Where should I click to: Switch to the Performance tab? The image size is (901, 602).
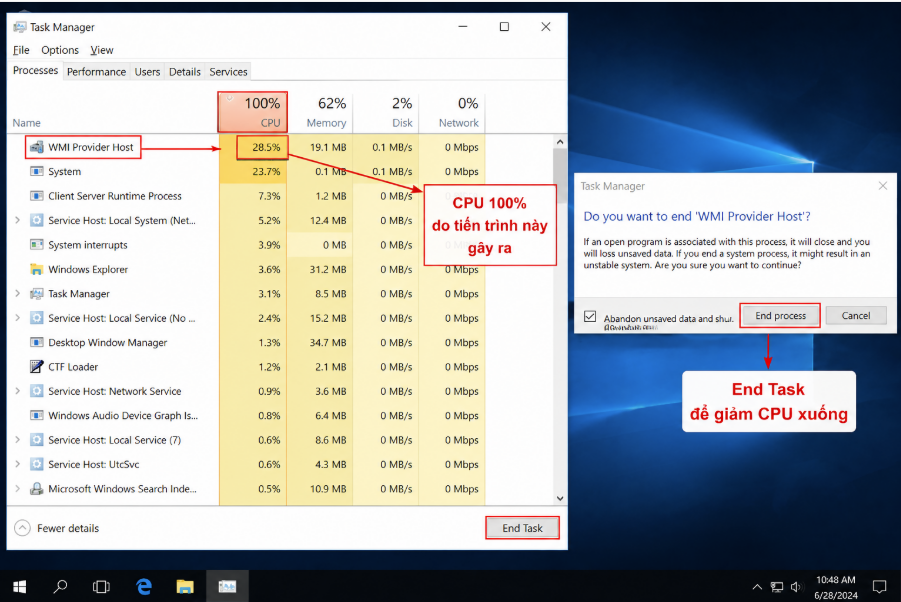pyautogui.click(x=96, y=72)
